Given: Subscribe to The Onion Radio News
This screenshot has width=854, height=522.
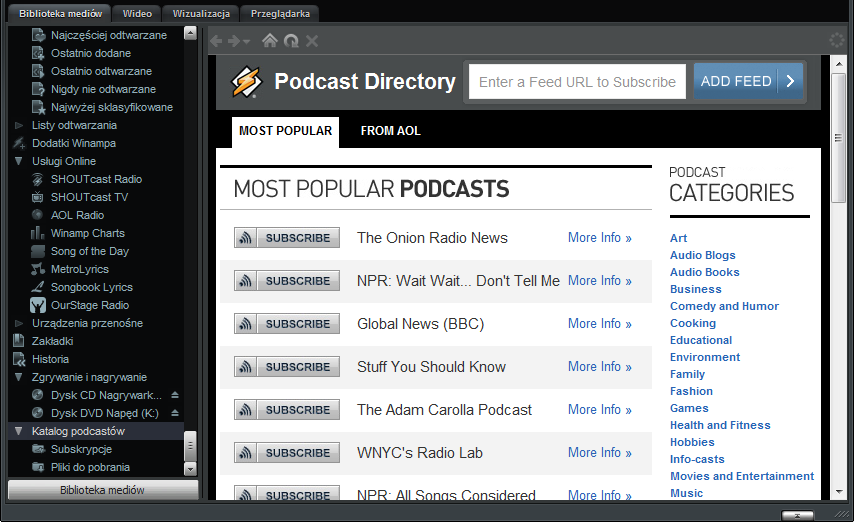Looking at the screenshot, I should point(287,238).
